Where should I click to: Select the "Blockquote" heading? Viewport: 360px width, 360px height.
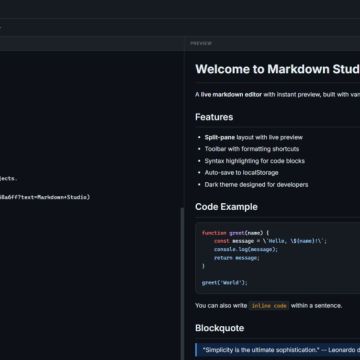(x=220, y=328)
